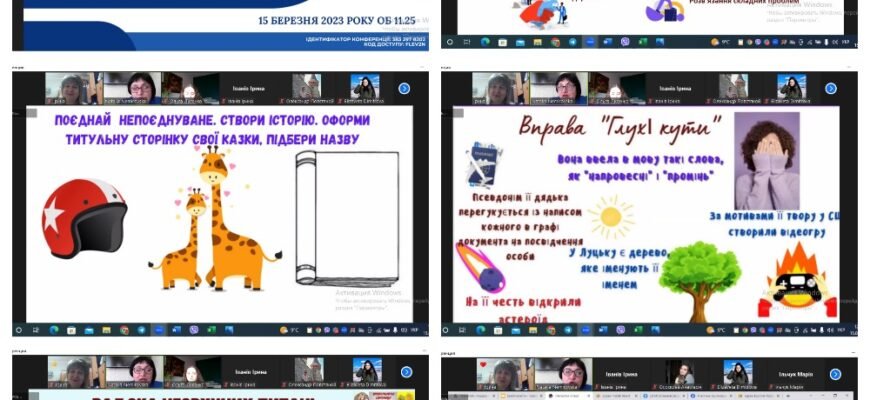Open Excel in "Глухі кути" screenshot taskbar
This screenshot has height=400, width=870.
coord(639,330)
